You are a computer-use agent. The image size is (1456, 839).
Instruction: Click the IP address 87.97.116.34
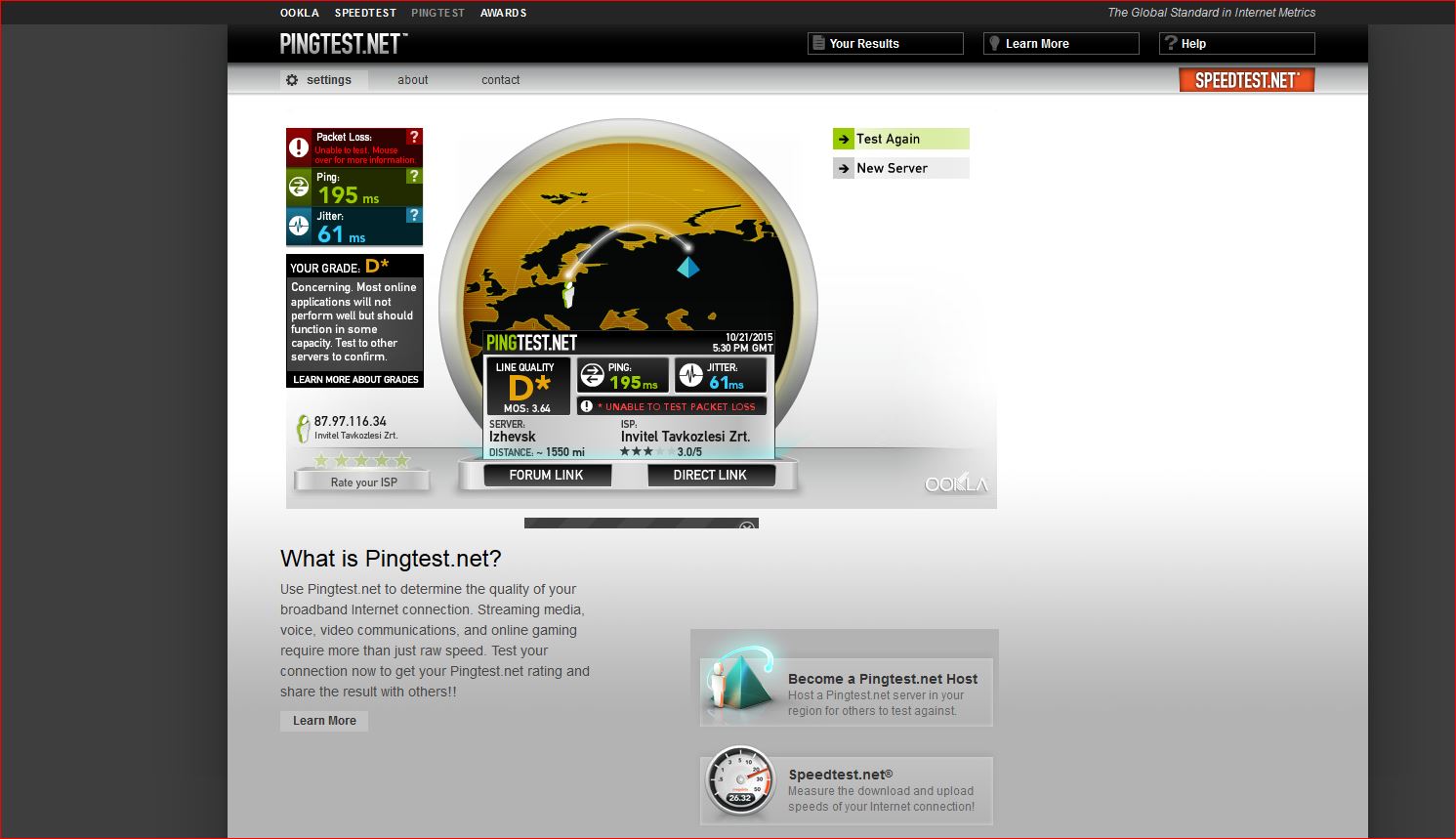(351, 422)
